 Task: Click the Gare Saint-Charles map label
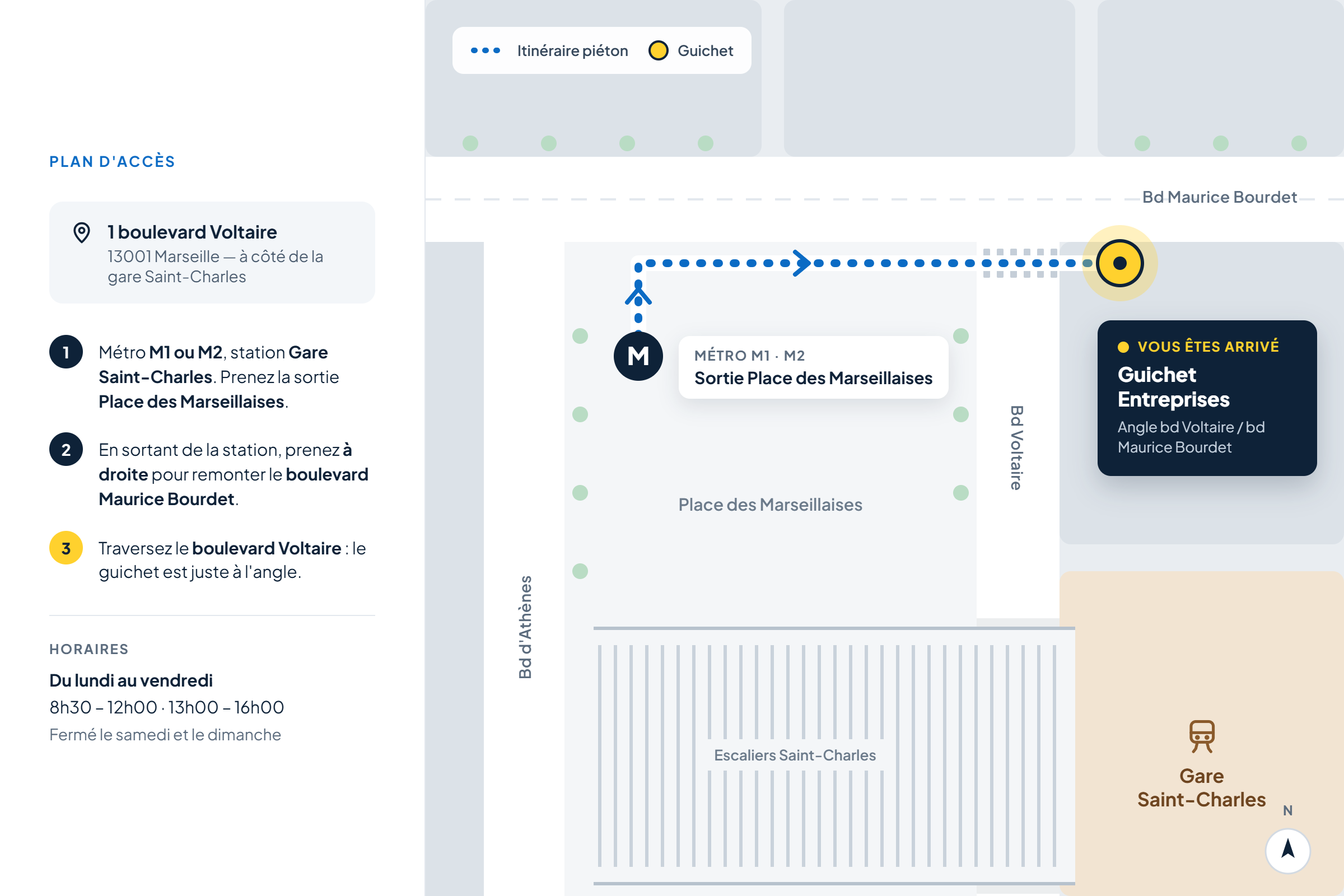click(1202, 787)
